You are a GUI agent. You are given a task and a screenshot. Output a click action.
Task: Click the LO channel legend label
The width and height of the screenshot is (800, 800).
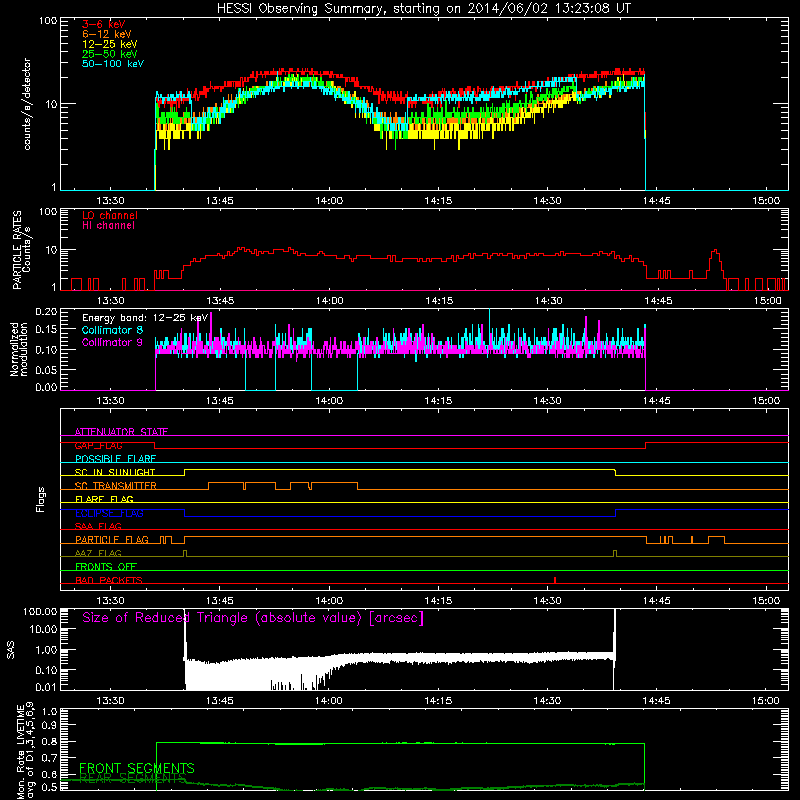(110, 215)
